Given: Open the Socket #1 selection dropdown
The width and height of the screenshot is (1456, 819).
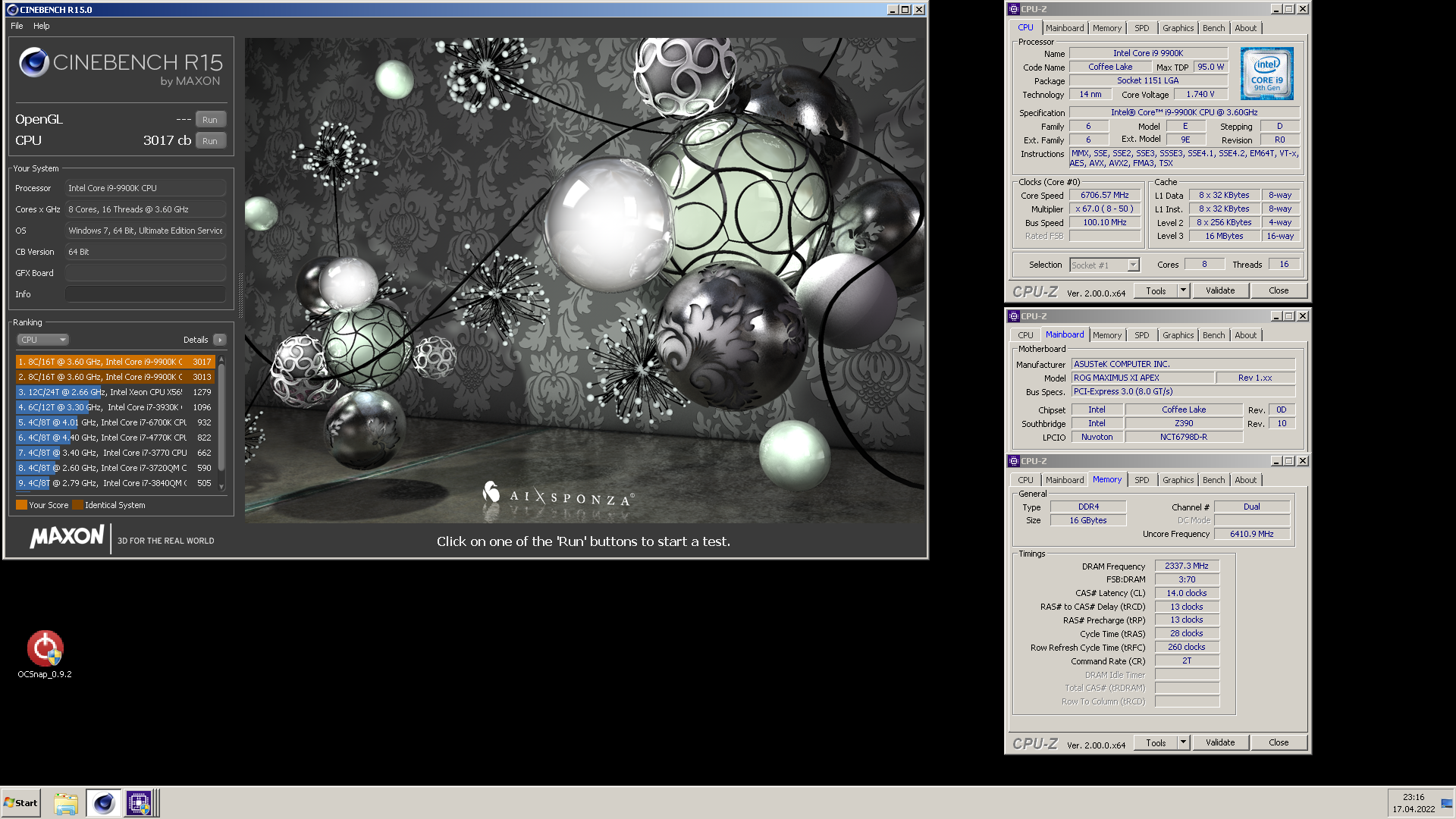Looking at the screenshot, I should coord(1105,265).
